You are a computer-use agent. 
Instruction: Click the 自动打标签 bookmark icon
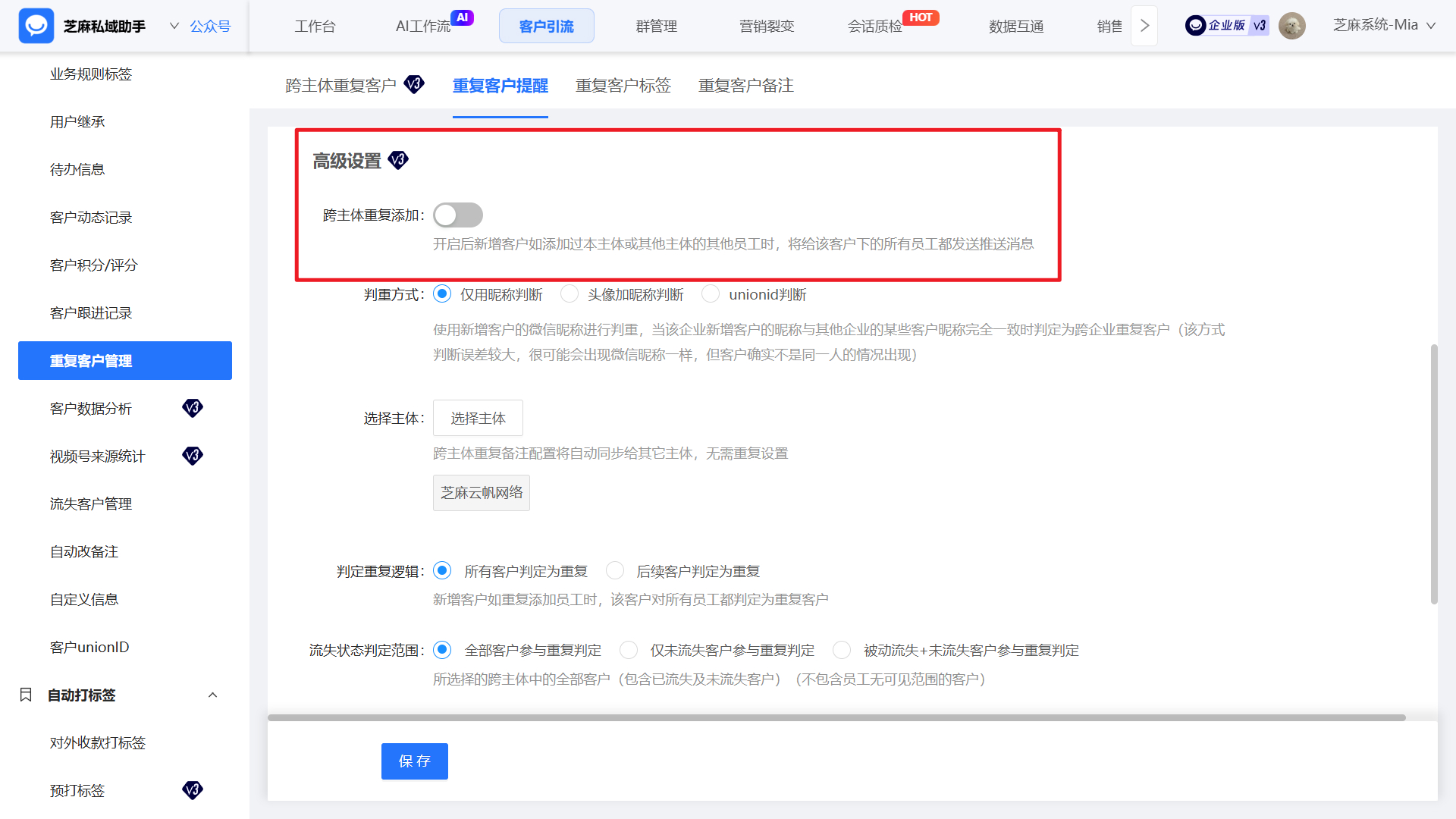click(26, 695)
